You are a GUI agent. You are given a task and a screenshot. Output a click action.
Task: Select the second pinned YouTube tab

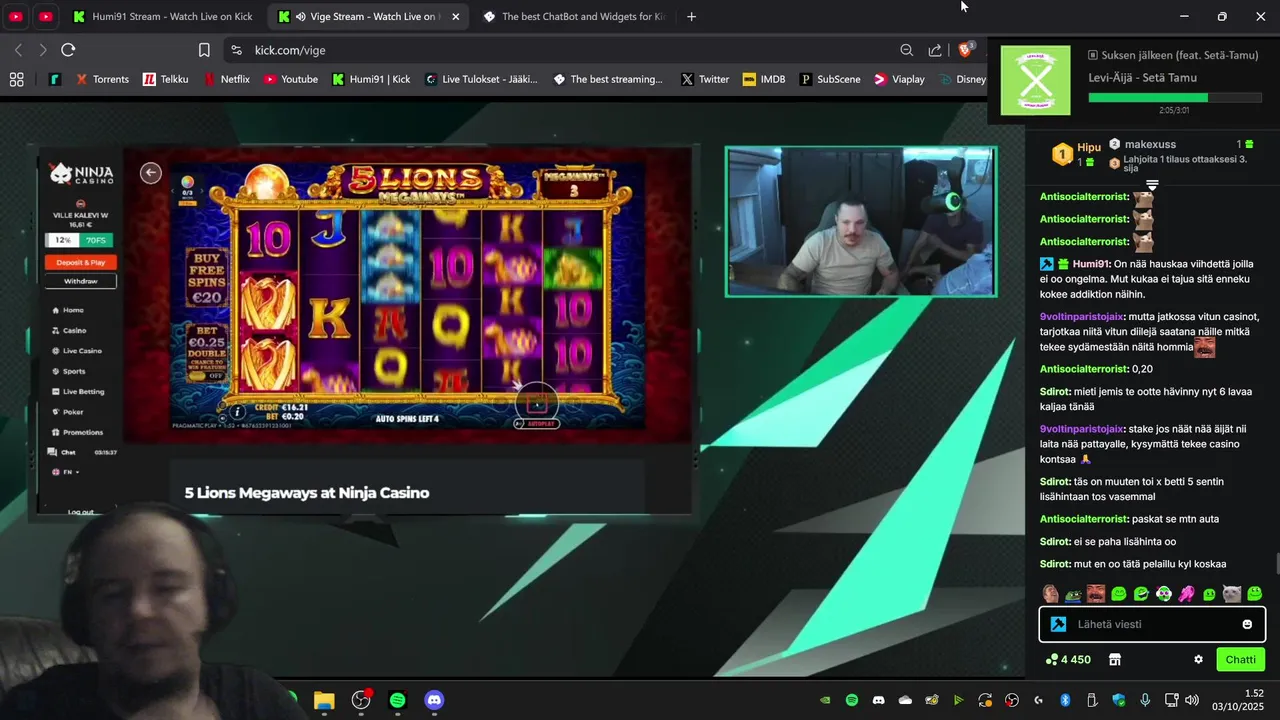click(46, 16)
